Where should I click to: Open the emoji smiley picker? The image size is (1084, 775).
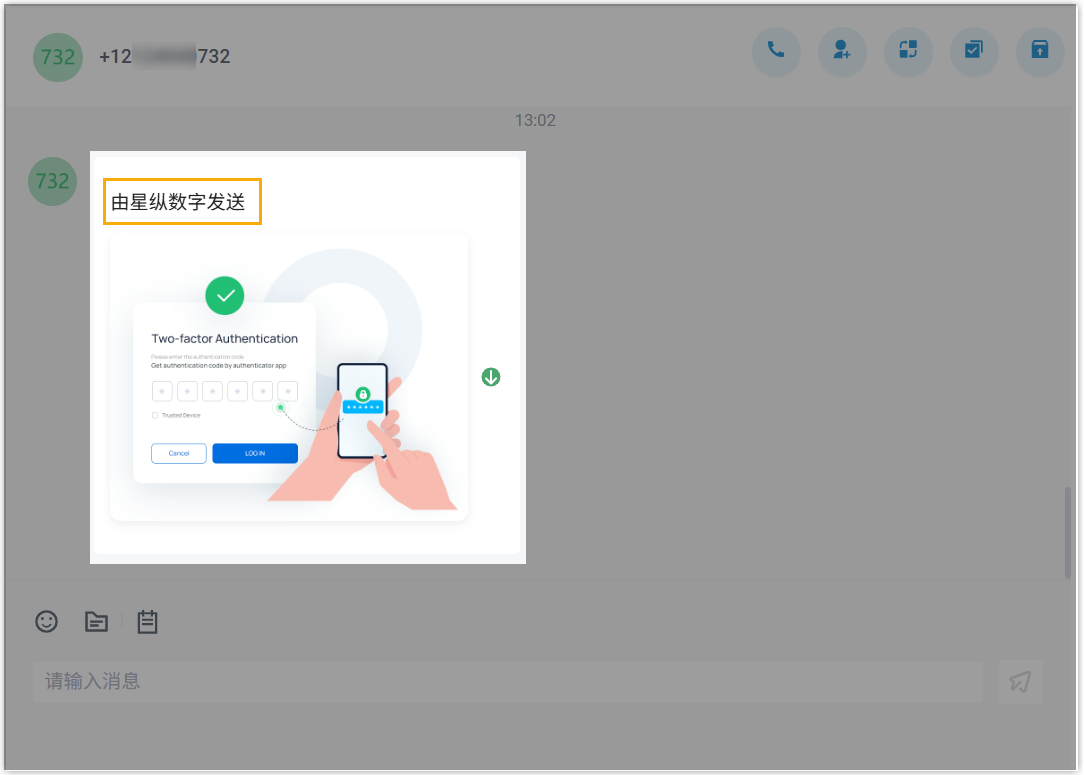47,621
